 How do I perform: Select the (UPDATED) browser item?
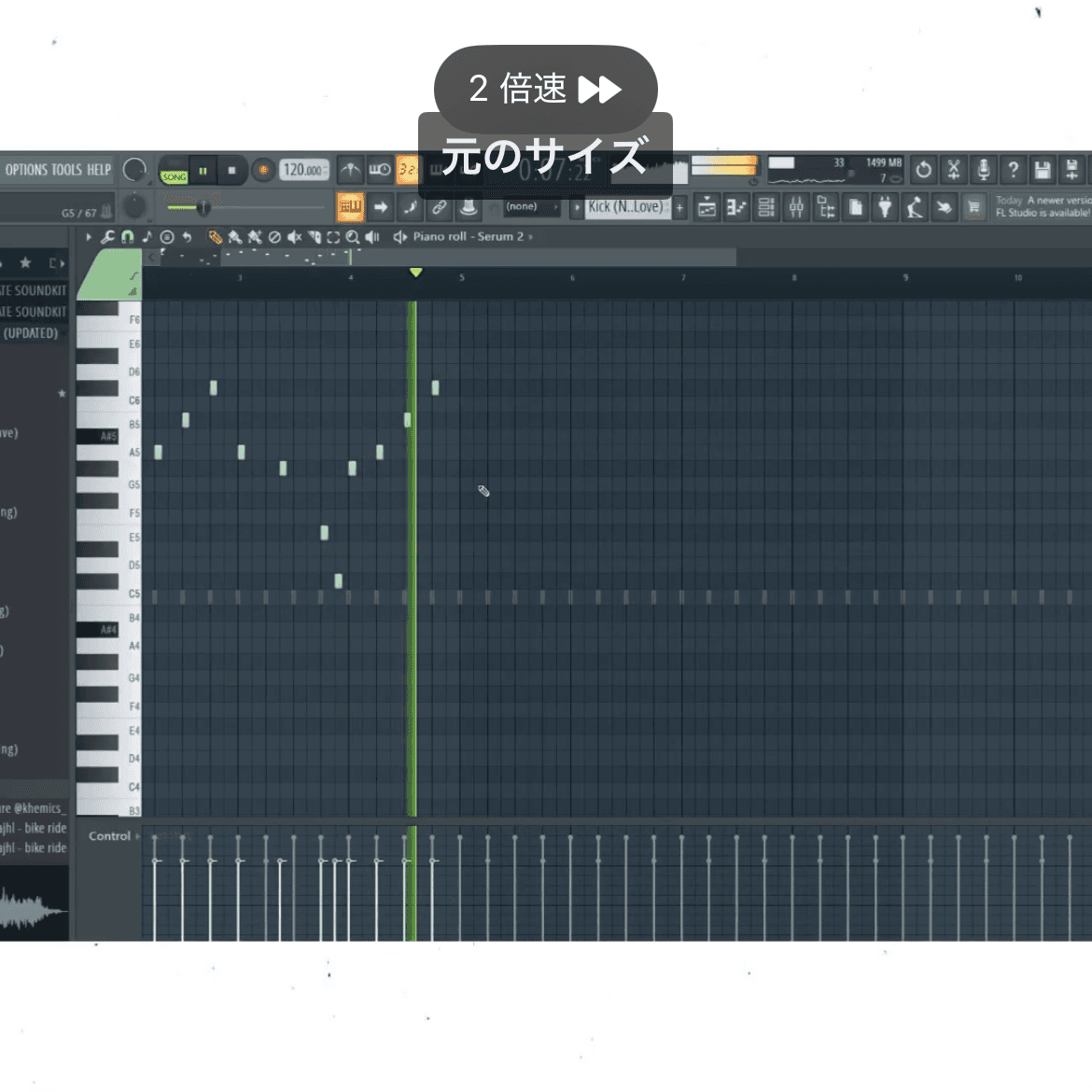coord(31,333)
